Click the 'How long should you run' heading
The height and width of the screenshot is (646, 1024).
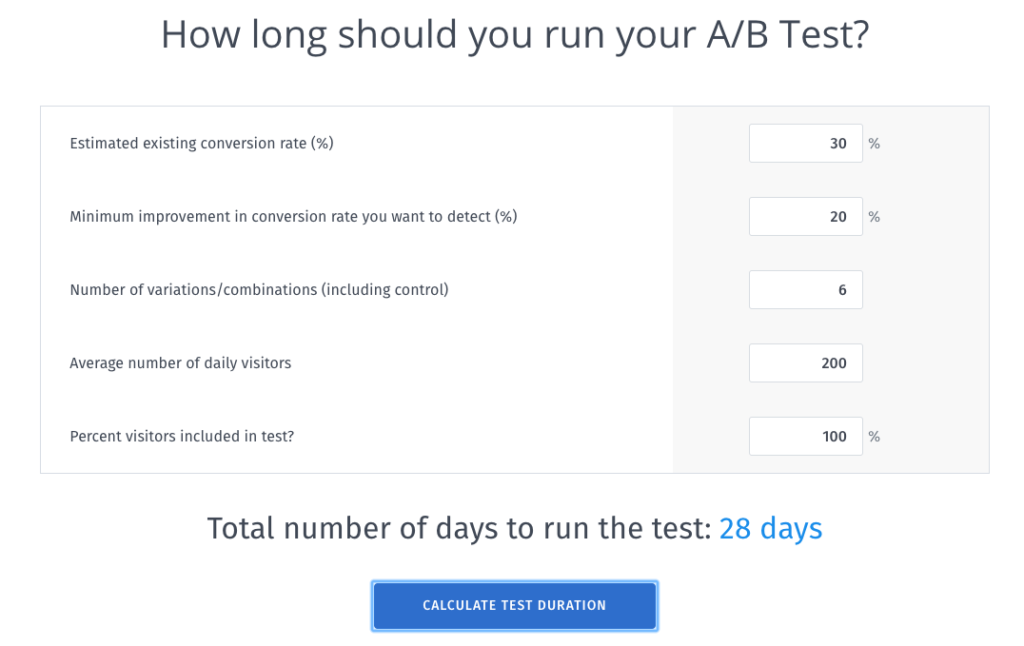pos(514,35)
